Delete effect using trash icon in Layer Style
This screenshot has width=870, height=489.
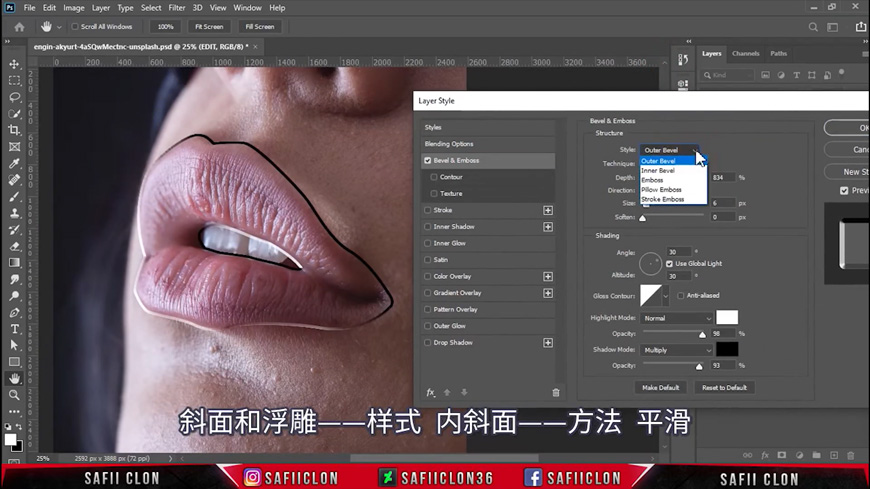(556, 393)
